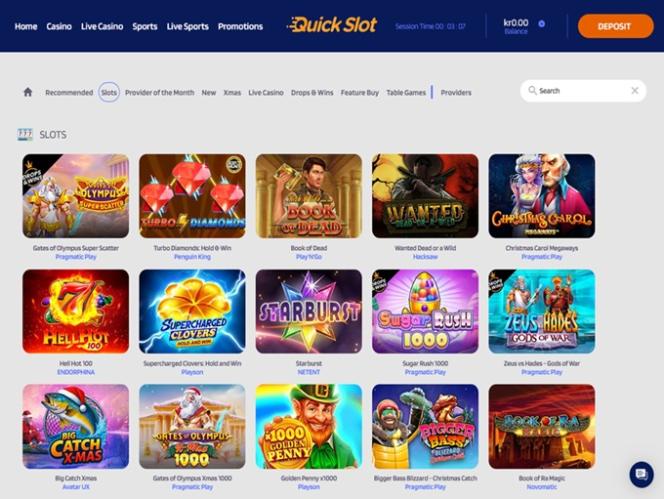The width and height of the screenshot is (664, 499).
Task: Click the home icon in category bar
Action: click(28, 92)
